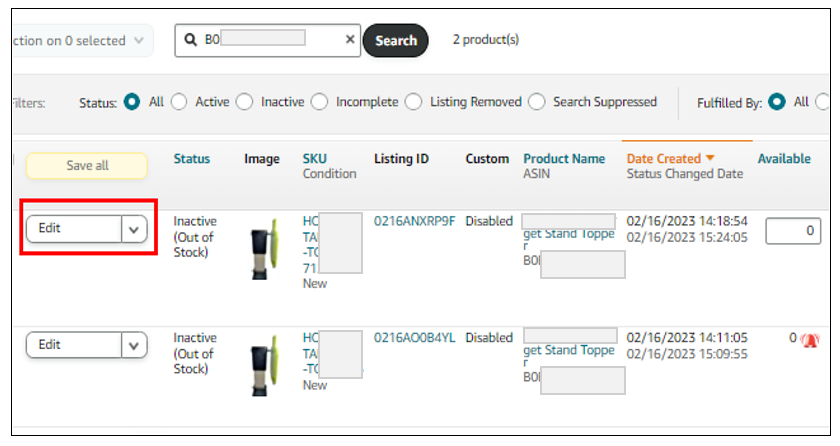
Task: Sort by SKU column header
Action: pos(315,158)
